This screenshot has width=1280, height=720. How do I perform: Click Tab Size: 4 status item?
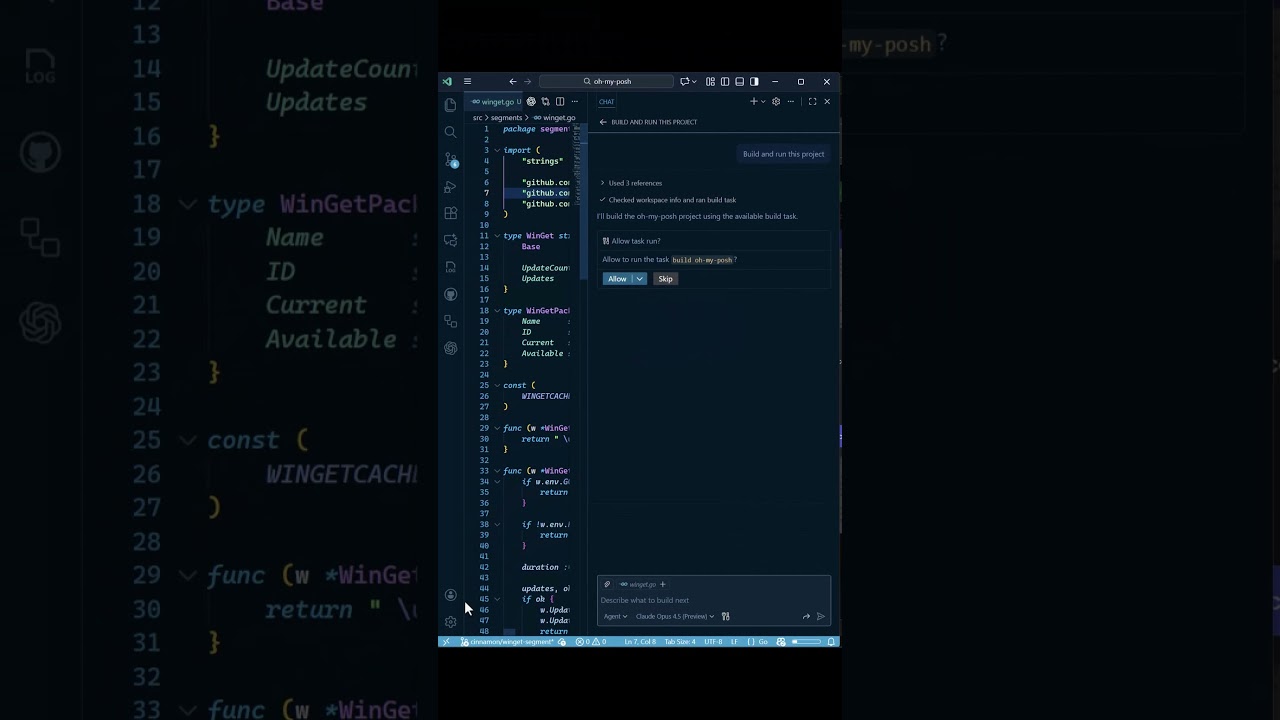680,642
